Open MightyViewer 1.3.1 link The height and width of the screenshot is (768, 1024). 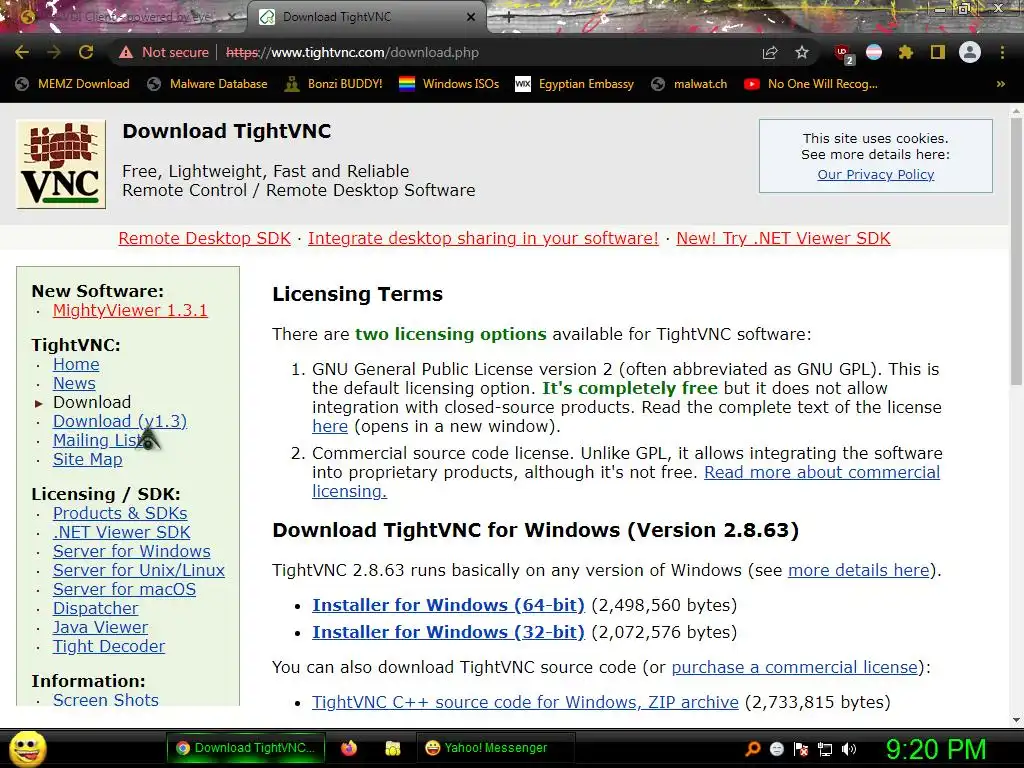130,310
